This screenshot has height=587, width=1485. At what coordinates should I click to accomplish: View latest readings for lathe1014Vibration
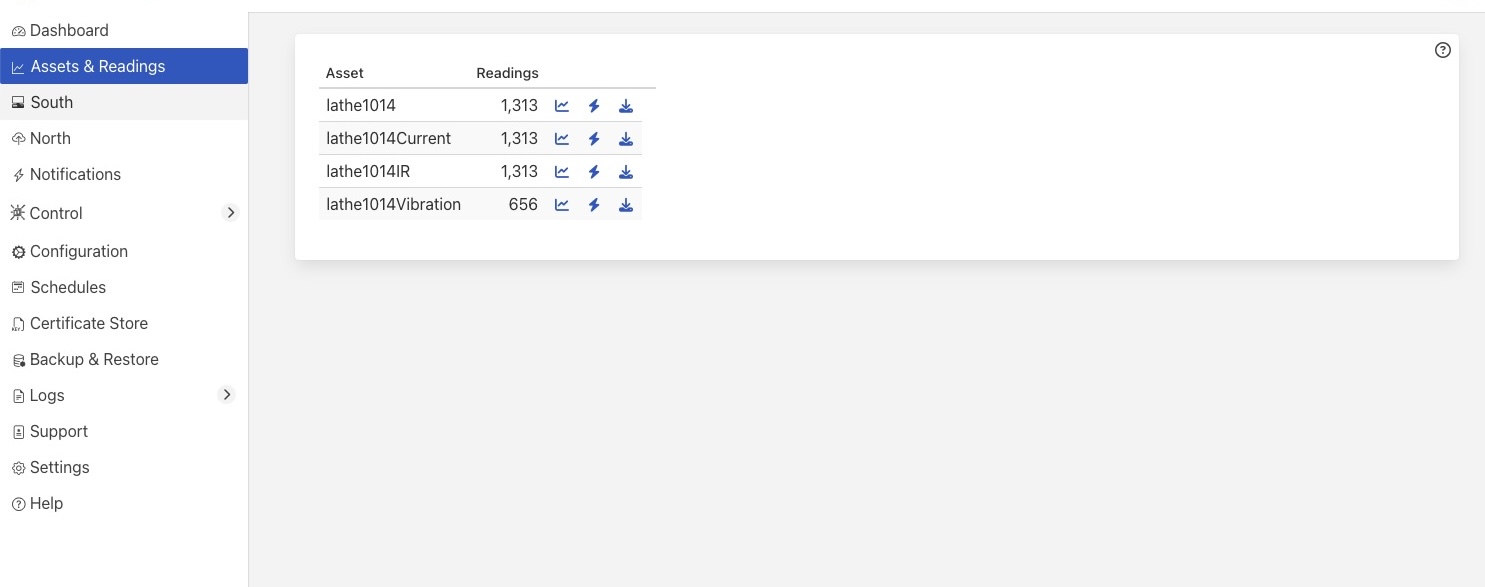(594, 204)
